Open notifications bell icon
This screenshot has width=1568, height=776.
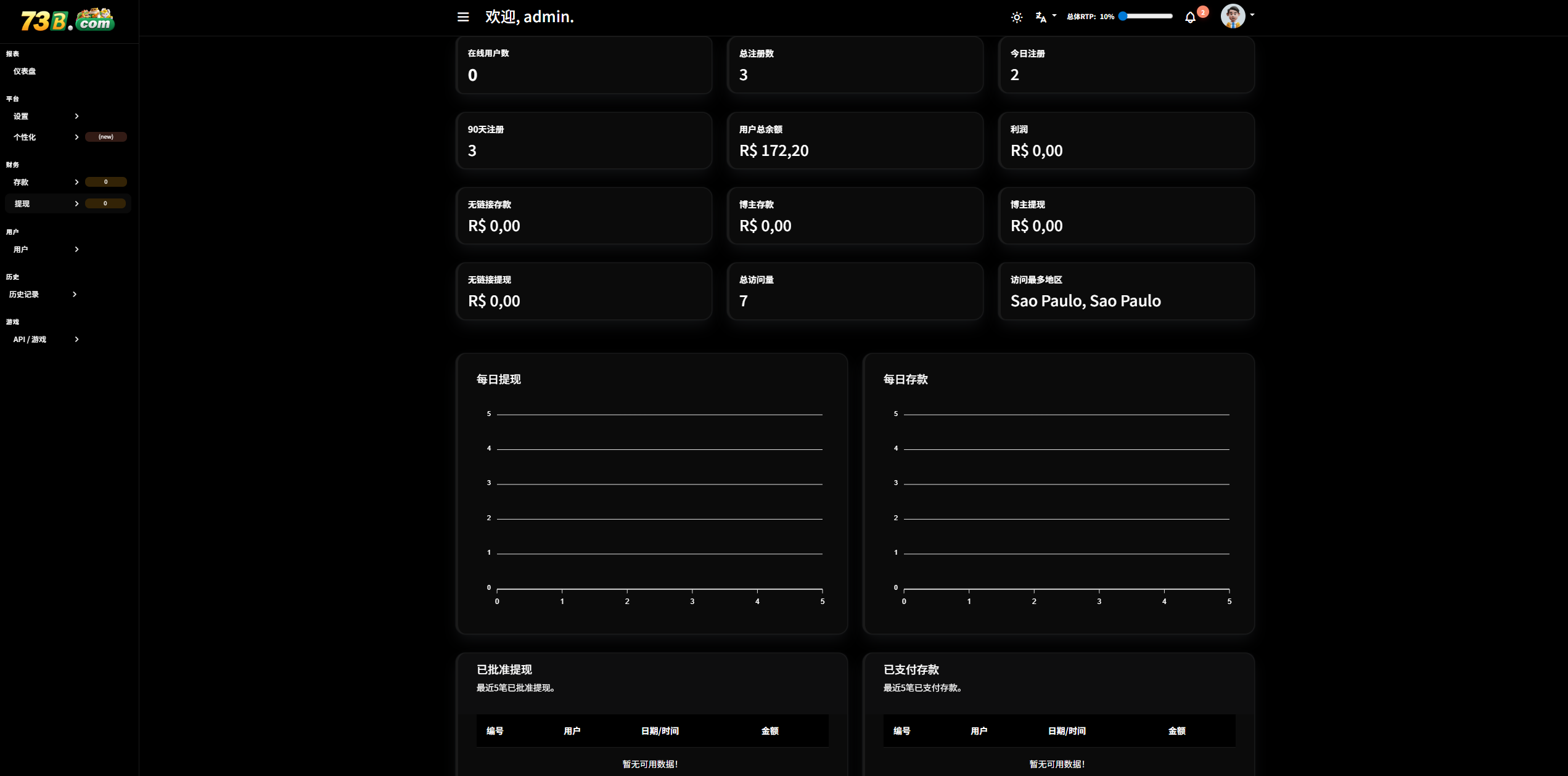coord(1190,17)
